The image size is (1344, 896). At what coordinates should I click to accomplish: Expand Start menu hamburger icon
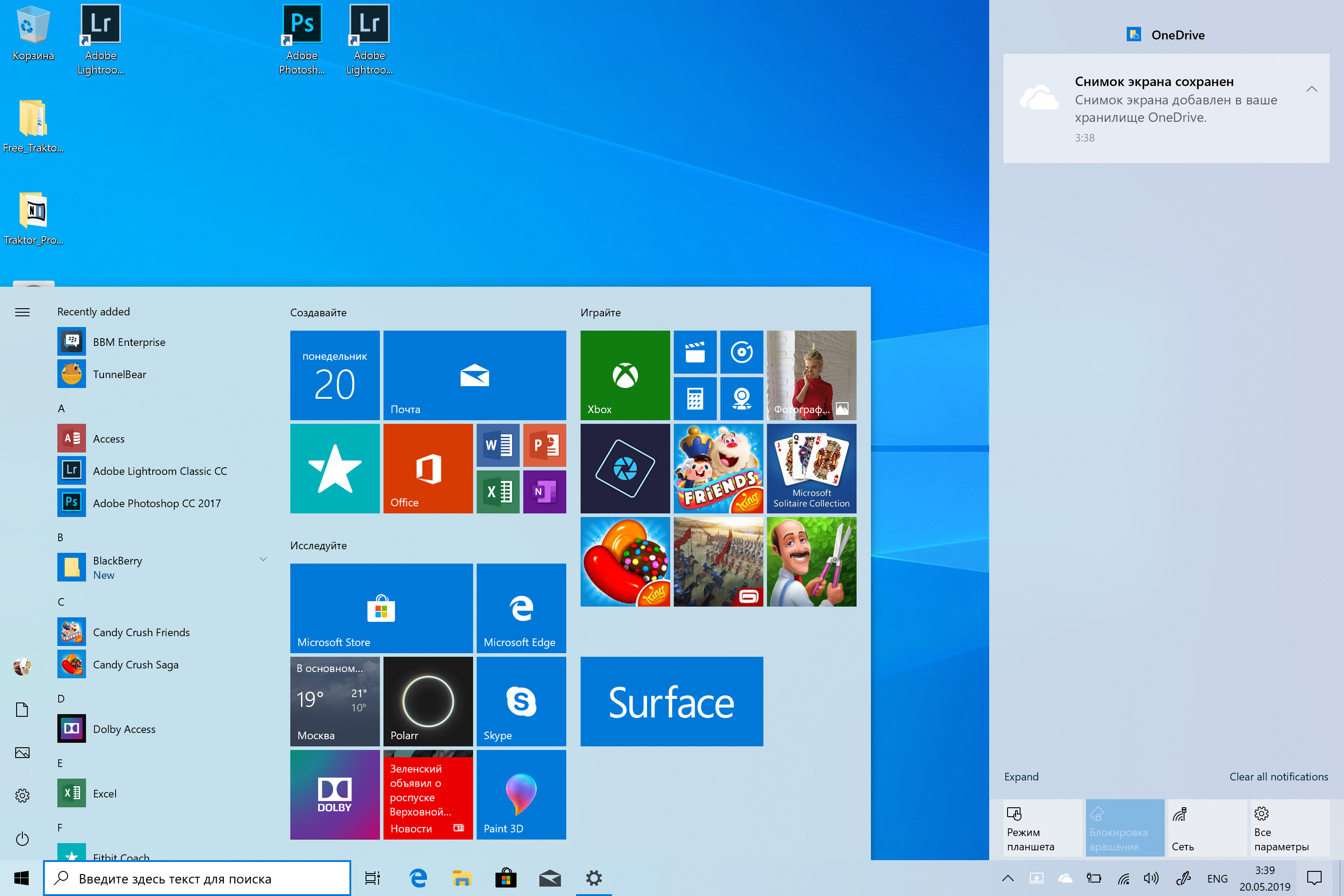point(22,311)
